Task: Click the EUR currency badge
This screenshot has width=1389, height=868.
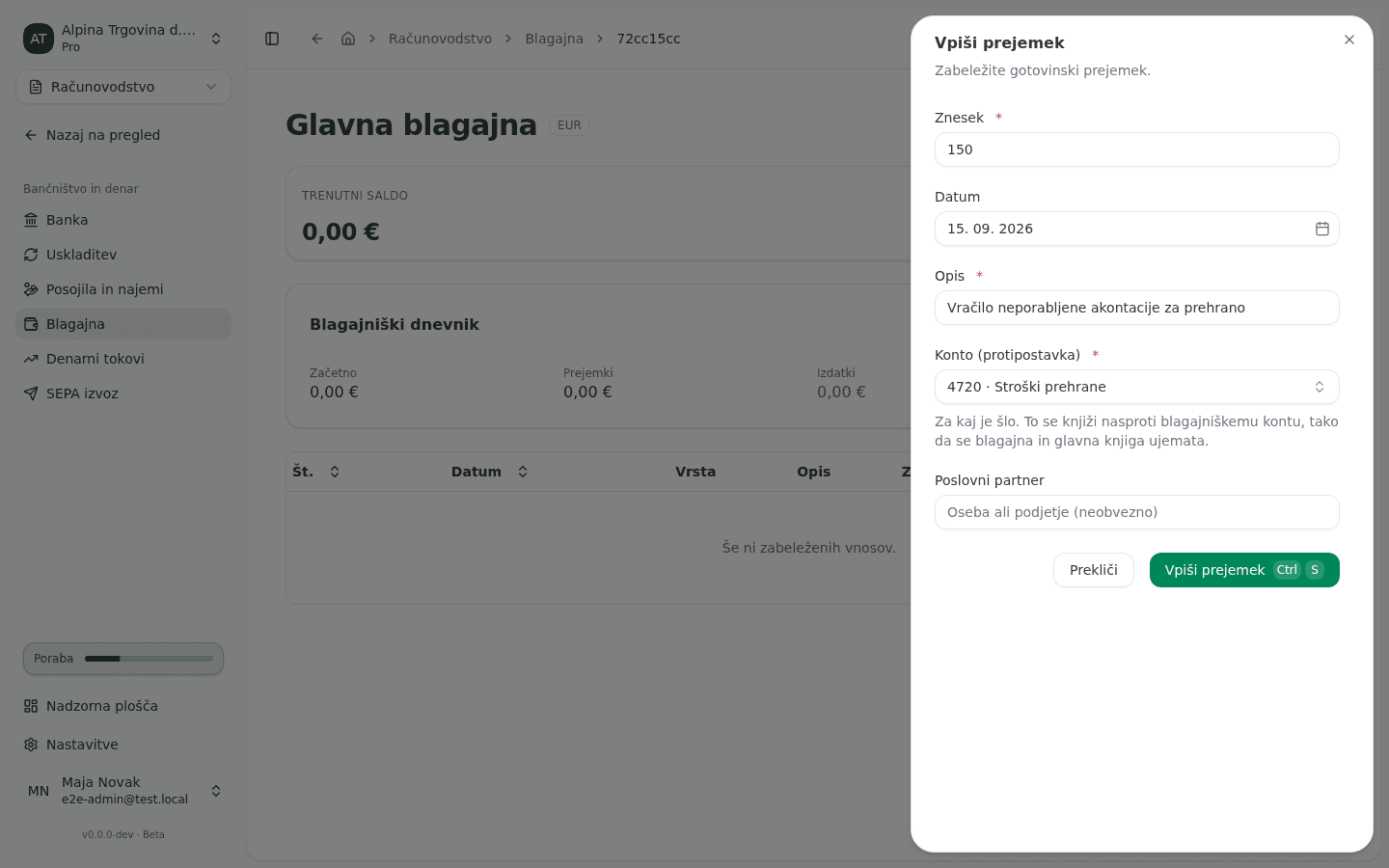Action: tap(569, 125)
